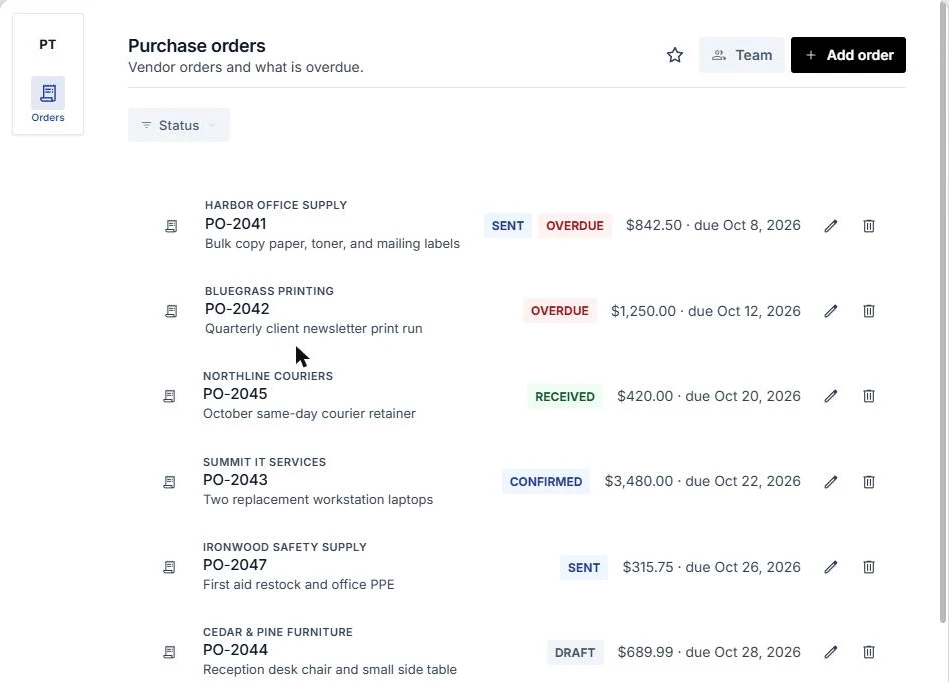The image size is (949, 682).
Task: Delete order PO-2042 trash icon
Action: [x=869, y=311]
